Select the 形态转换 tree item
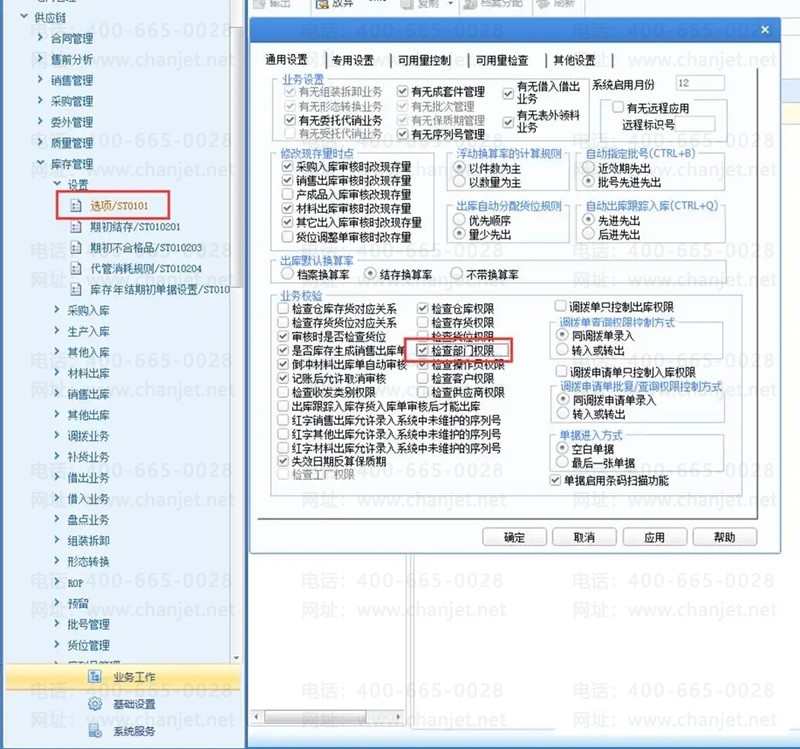 [88, 561]
